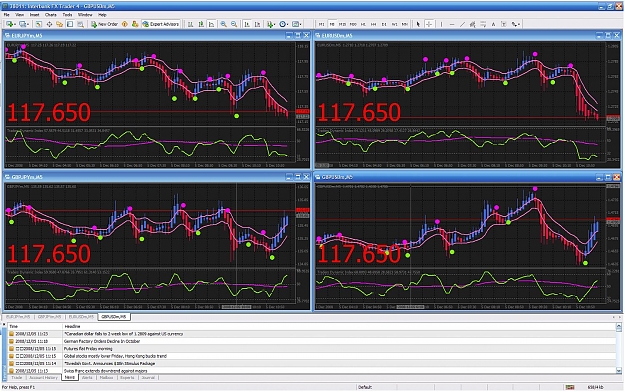The width and height of the screenshot is (625, 392).
Task: Open the Alerts tab in Terminal
Action: pos(87,378)
